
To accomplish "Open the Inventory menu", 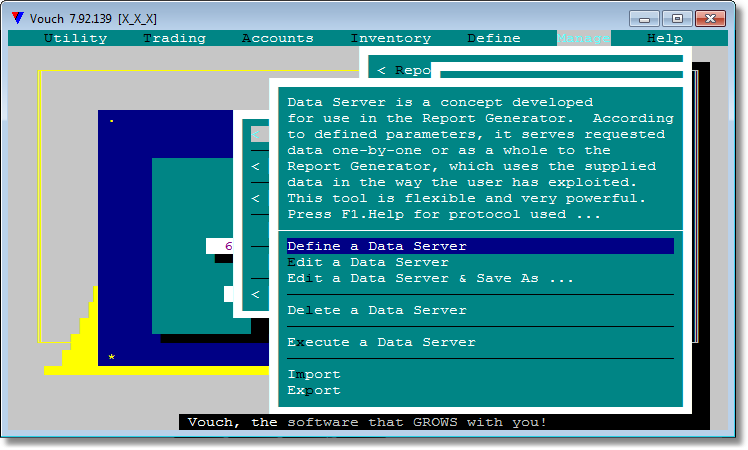I will (x=391, y=38).
